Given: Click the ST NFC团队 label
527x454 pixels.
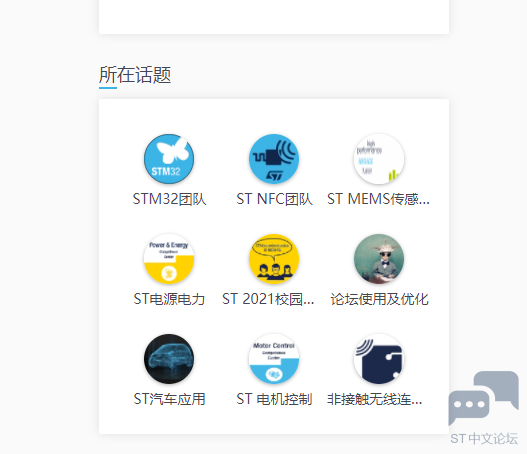Looking at the screenshot, I should [274, 199].
